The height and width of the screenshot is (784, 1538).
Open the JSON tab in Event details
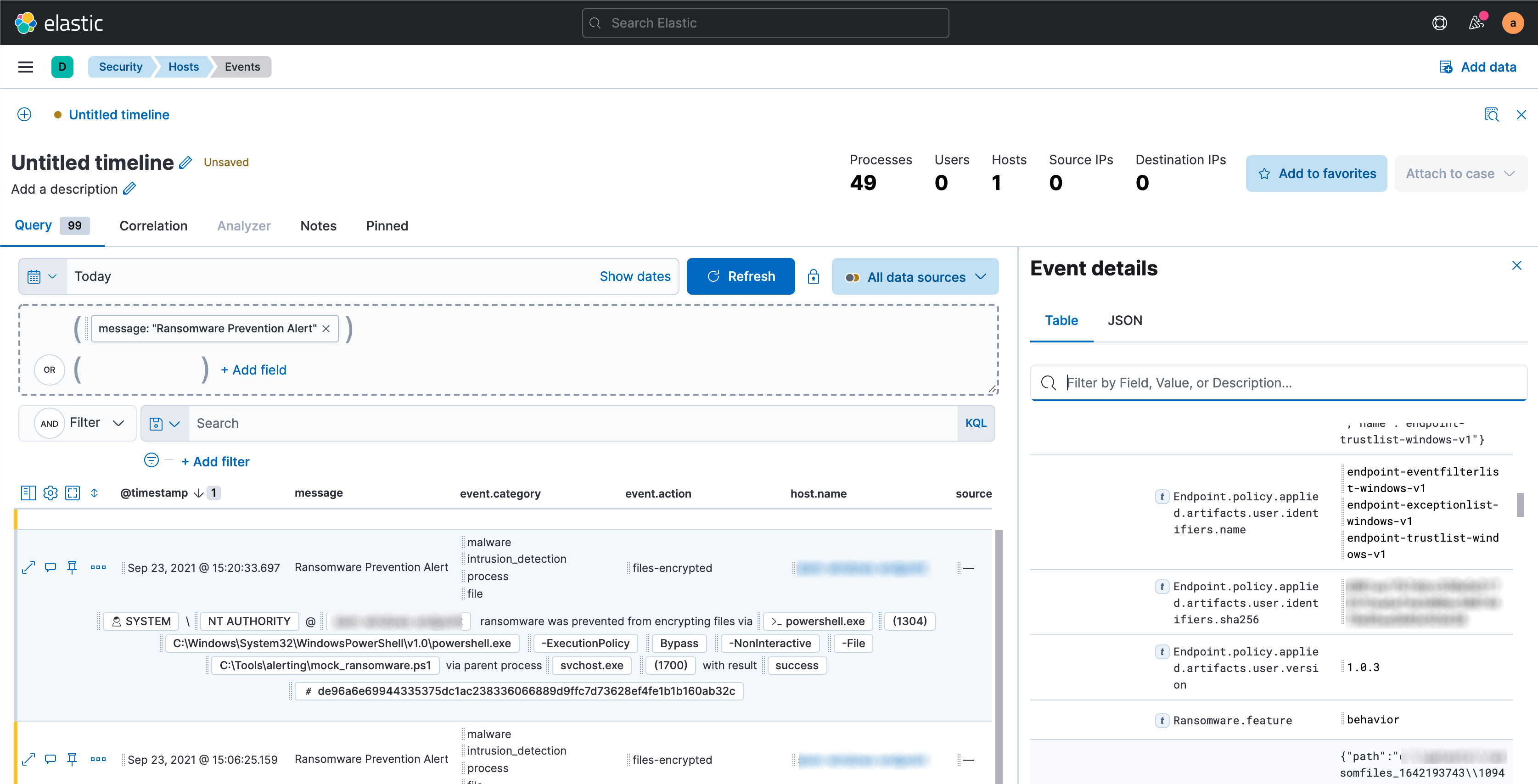tap(1125, 320)
